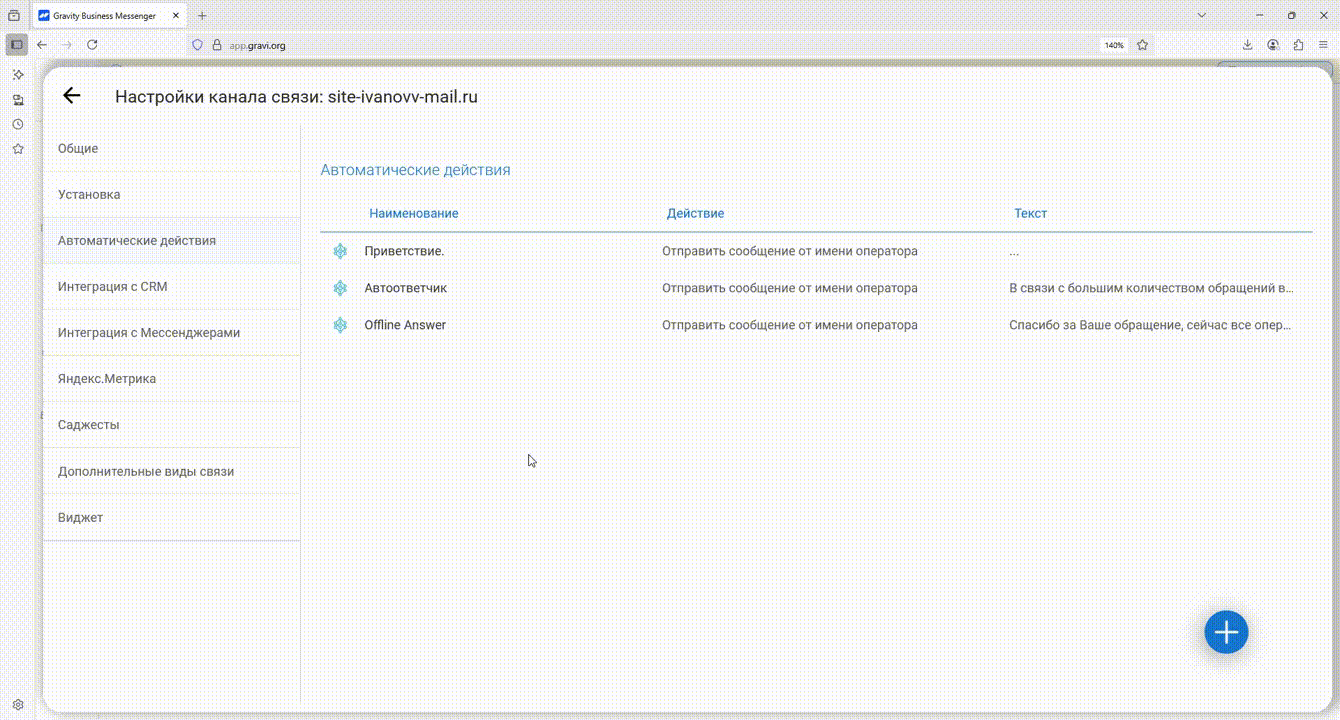Click the blue plus add action button
Image resolution: width=1340 pixels, height=720 pixels.
point(1225,632)
